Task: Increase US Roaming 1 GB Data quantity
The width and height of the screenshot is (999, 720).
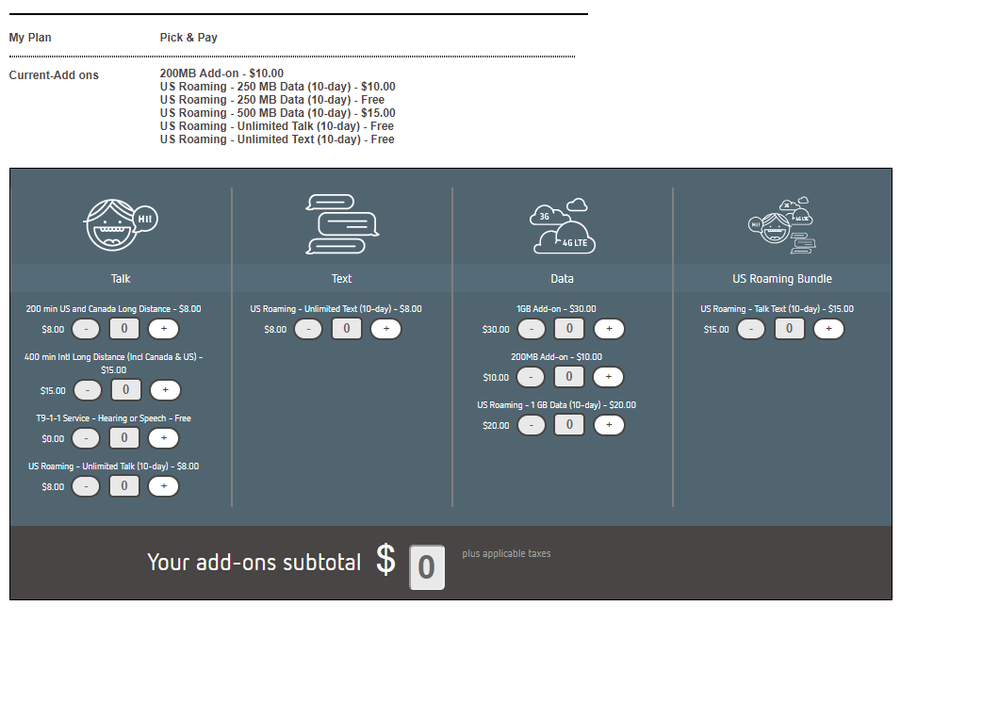Action: [608, 425]
